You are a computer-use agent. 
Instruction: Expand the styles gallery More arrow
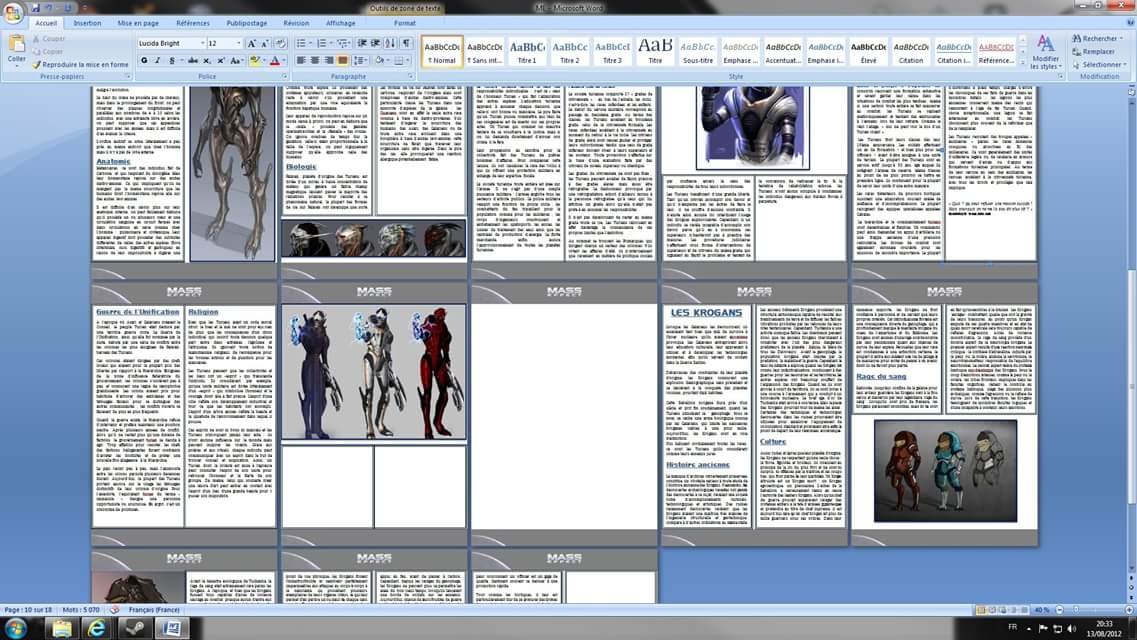click(1023, 64)
